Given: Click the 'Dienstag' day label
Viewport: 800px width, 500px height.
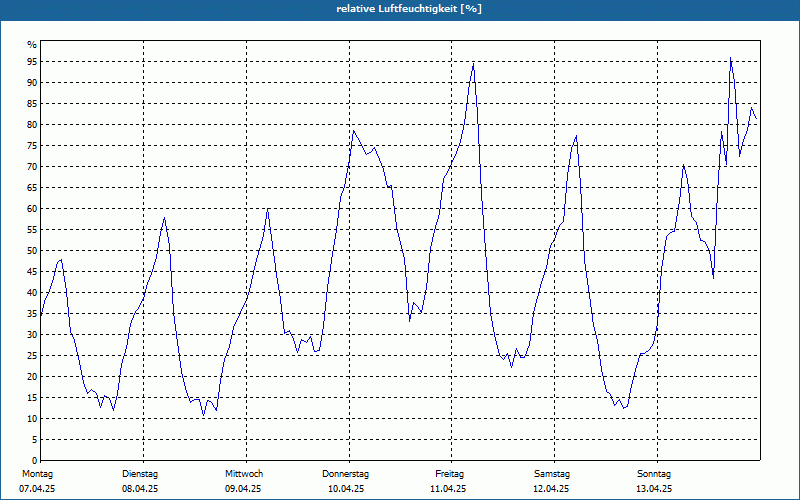Looking at the screenshot, I should point(140,474).
